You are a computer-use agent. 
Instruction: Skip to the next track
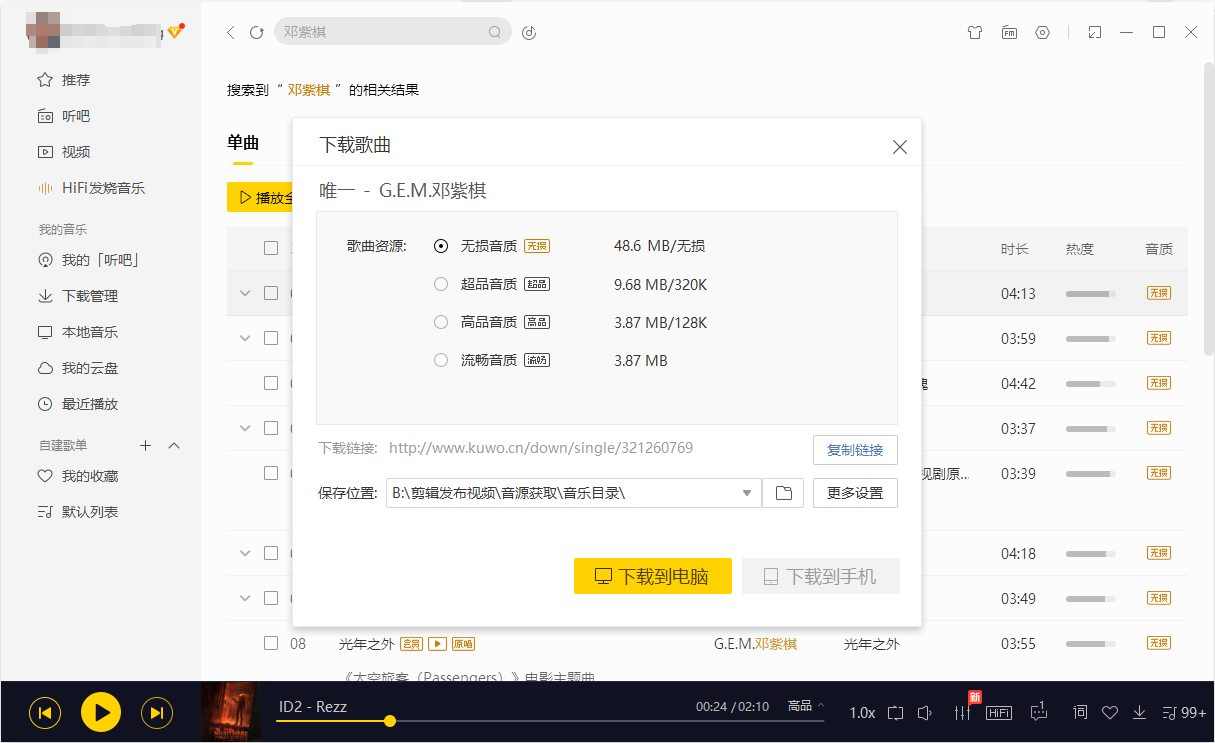pyautogui.click(x=156, y=712)
